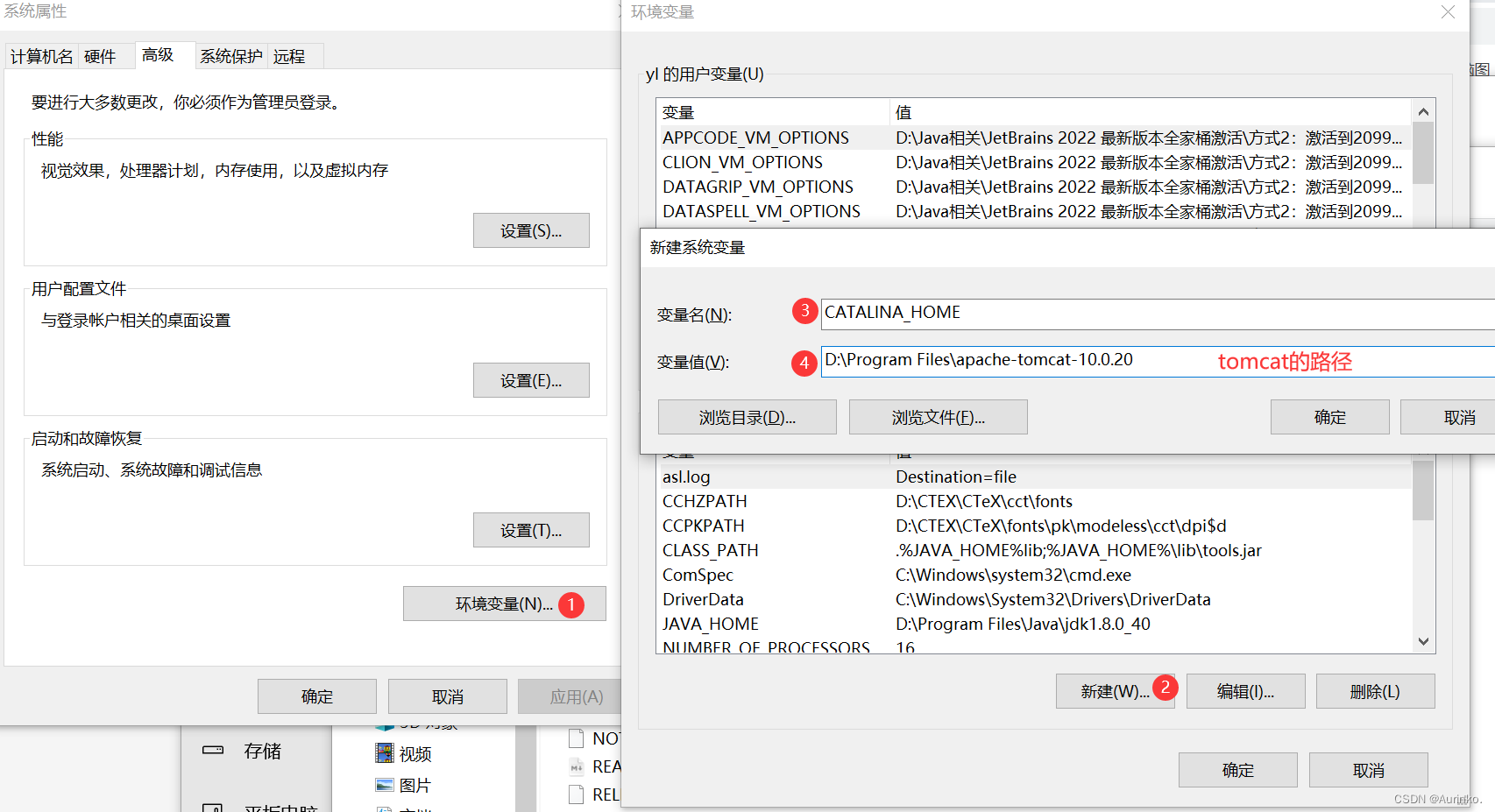Select the CLASS_PATH system variable

click(1035, 550)
